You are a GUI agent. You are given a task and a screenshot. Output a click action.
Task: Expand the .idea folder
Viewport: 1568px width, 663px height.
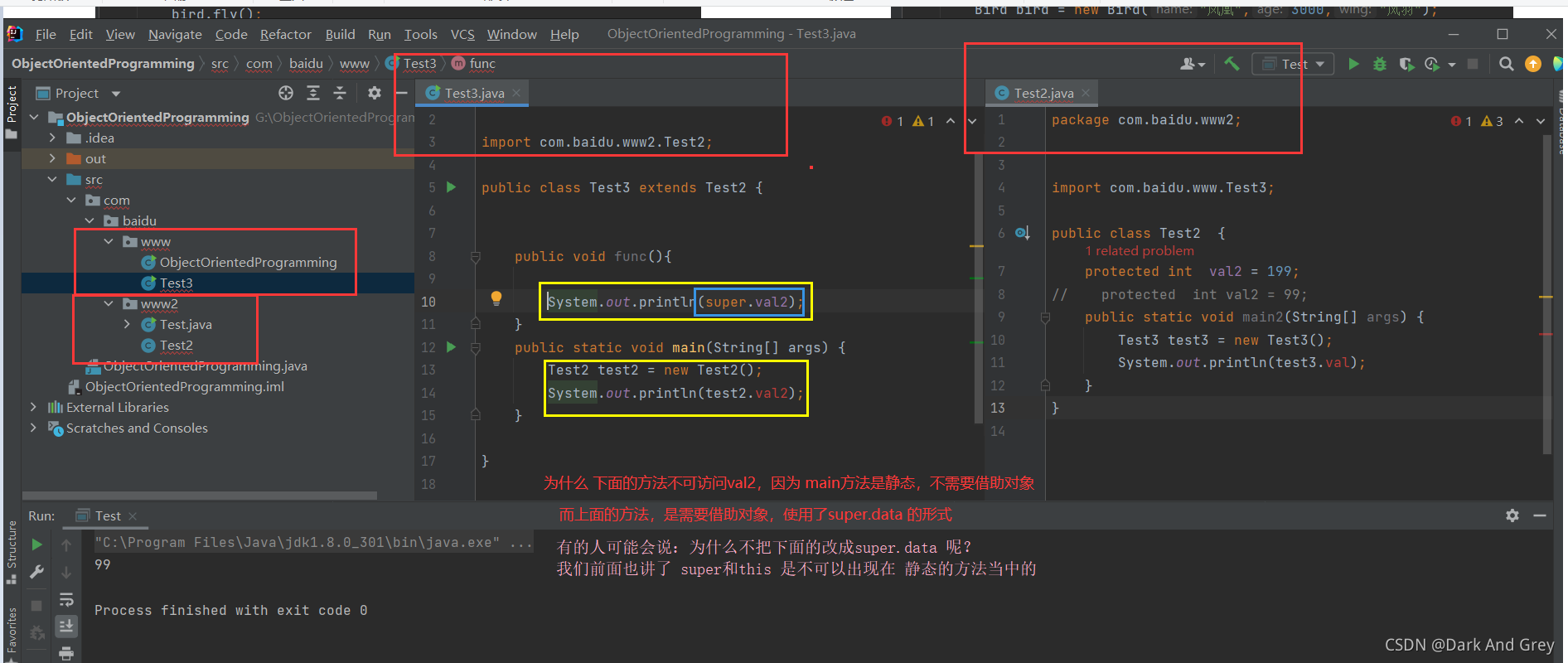[52, 138]
